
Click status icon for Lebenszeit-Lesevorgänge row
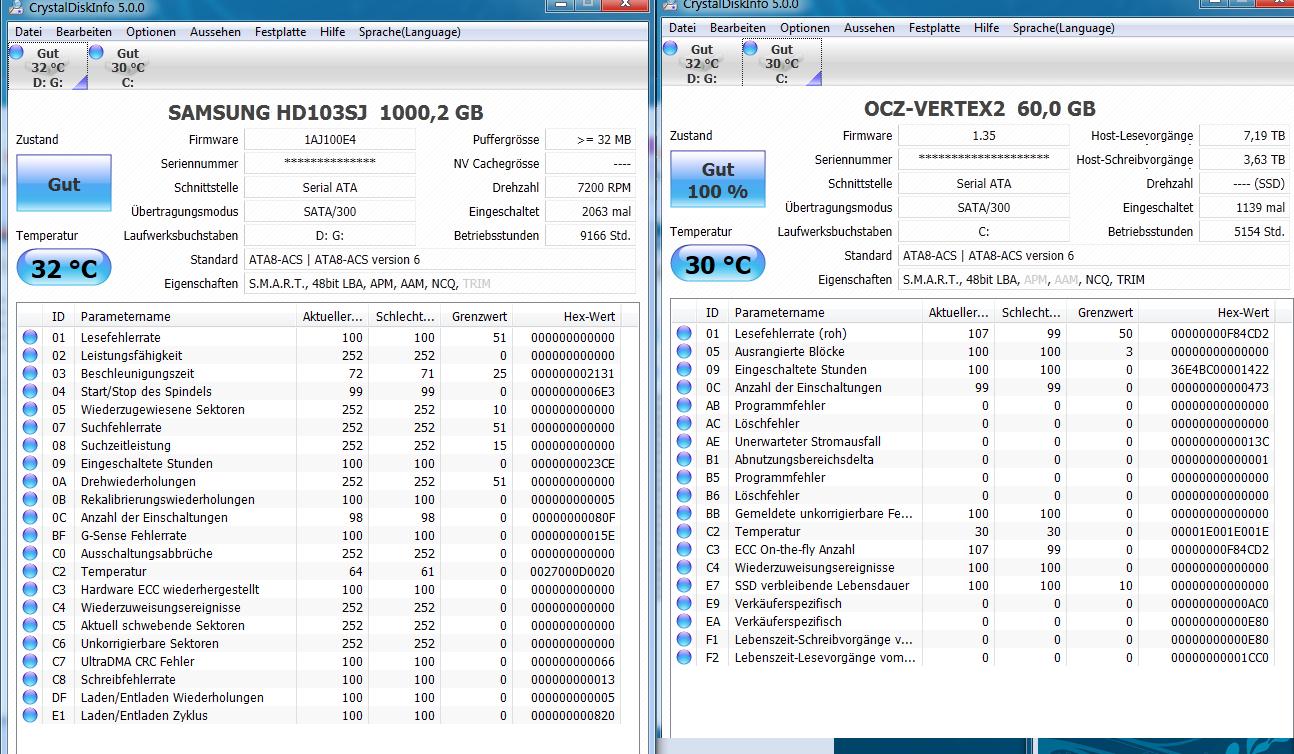point(684,658)
